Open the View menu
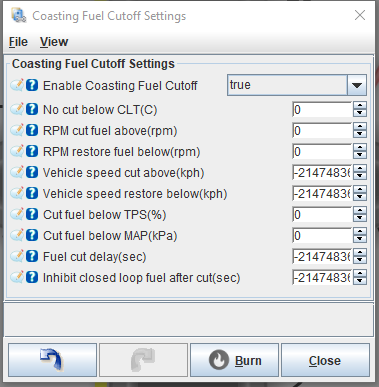The height and width of the screenshot is (387, 379). coord(54,42)
